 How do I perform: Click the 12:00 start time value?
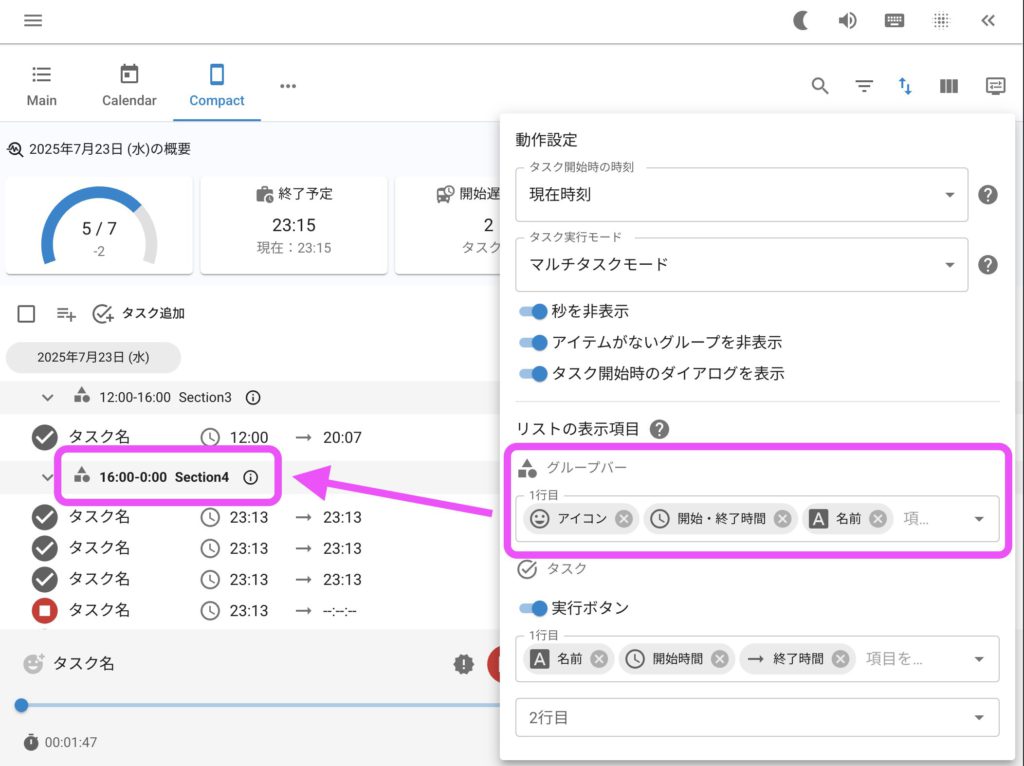click(x=249, y=438)
